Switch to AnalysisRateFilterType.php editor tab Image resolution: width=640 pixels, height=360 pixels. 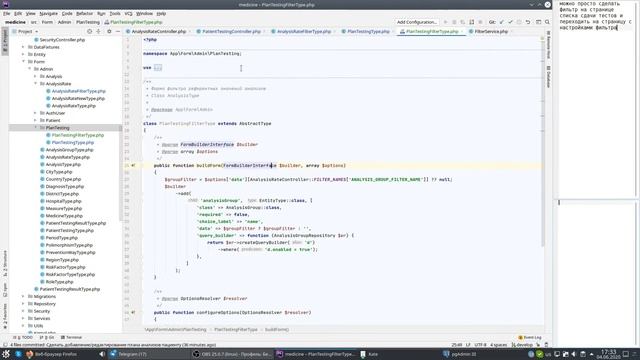pyautogui.click(x=304, y=31)
